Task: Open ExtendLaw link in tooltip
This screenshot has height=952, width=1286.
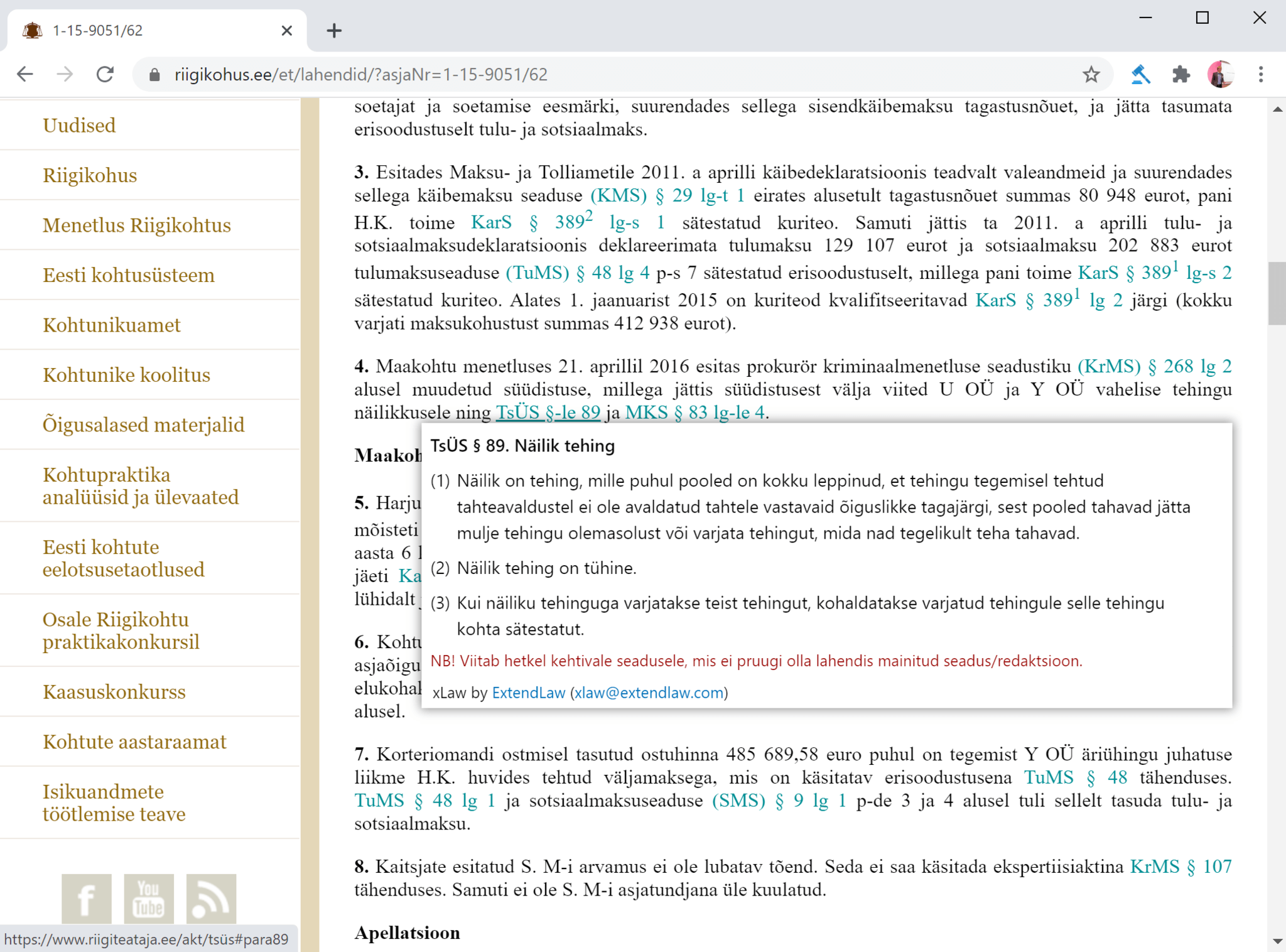Action: [528, 693]
